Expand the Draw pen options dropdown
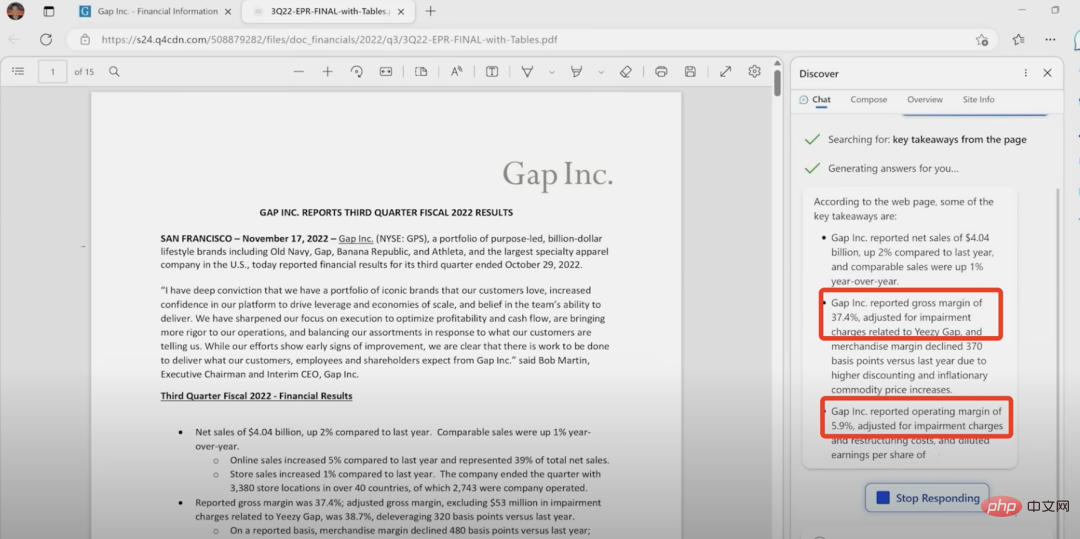The image size is (1080, 539). (x=552, y=72)
